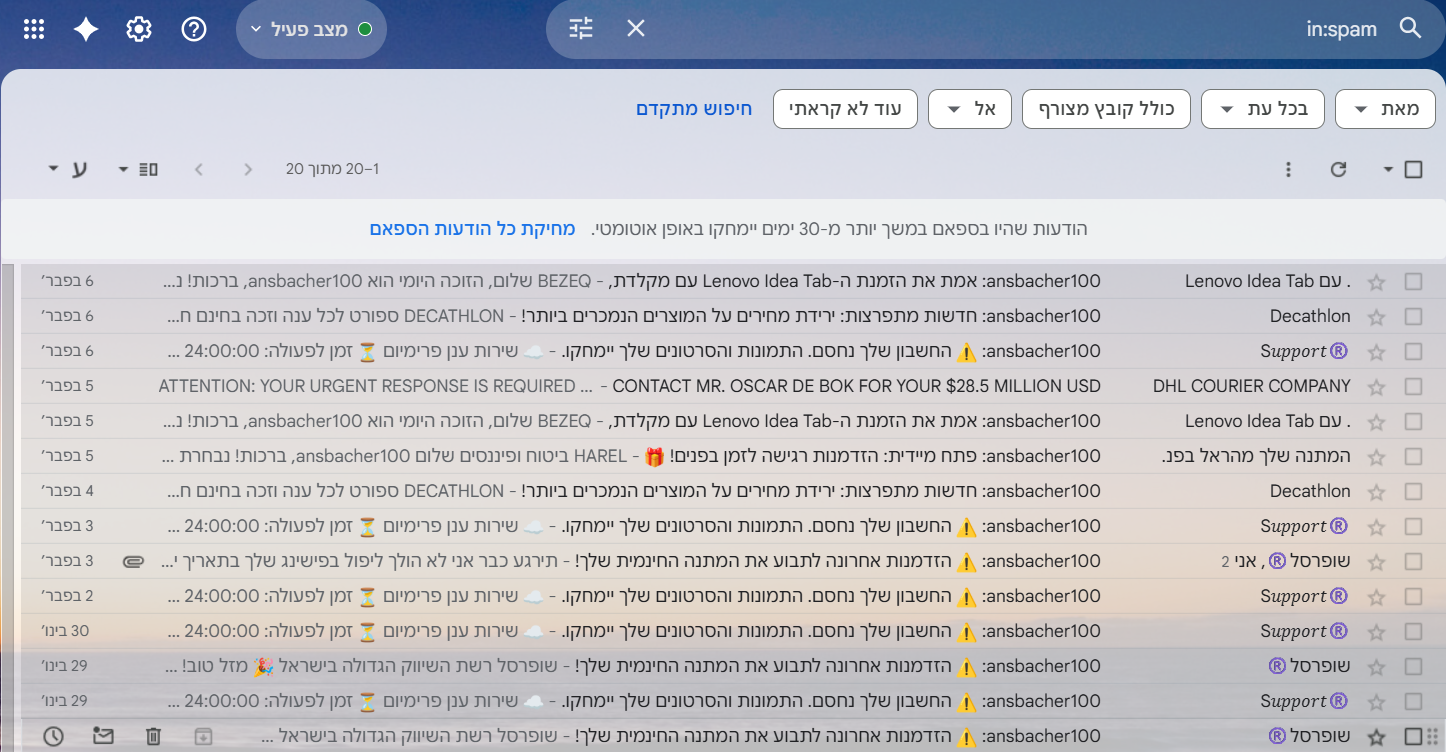Image resolution: width=1446 pixels, height=752 pixels.
Task: Open the Settings gear icon
Action: click(x=139, y=29)
